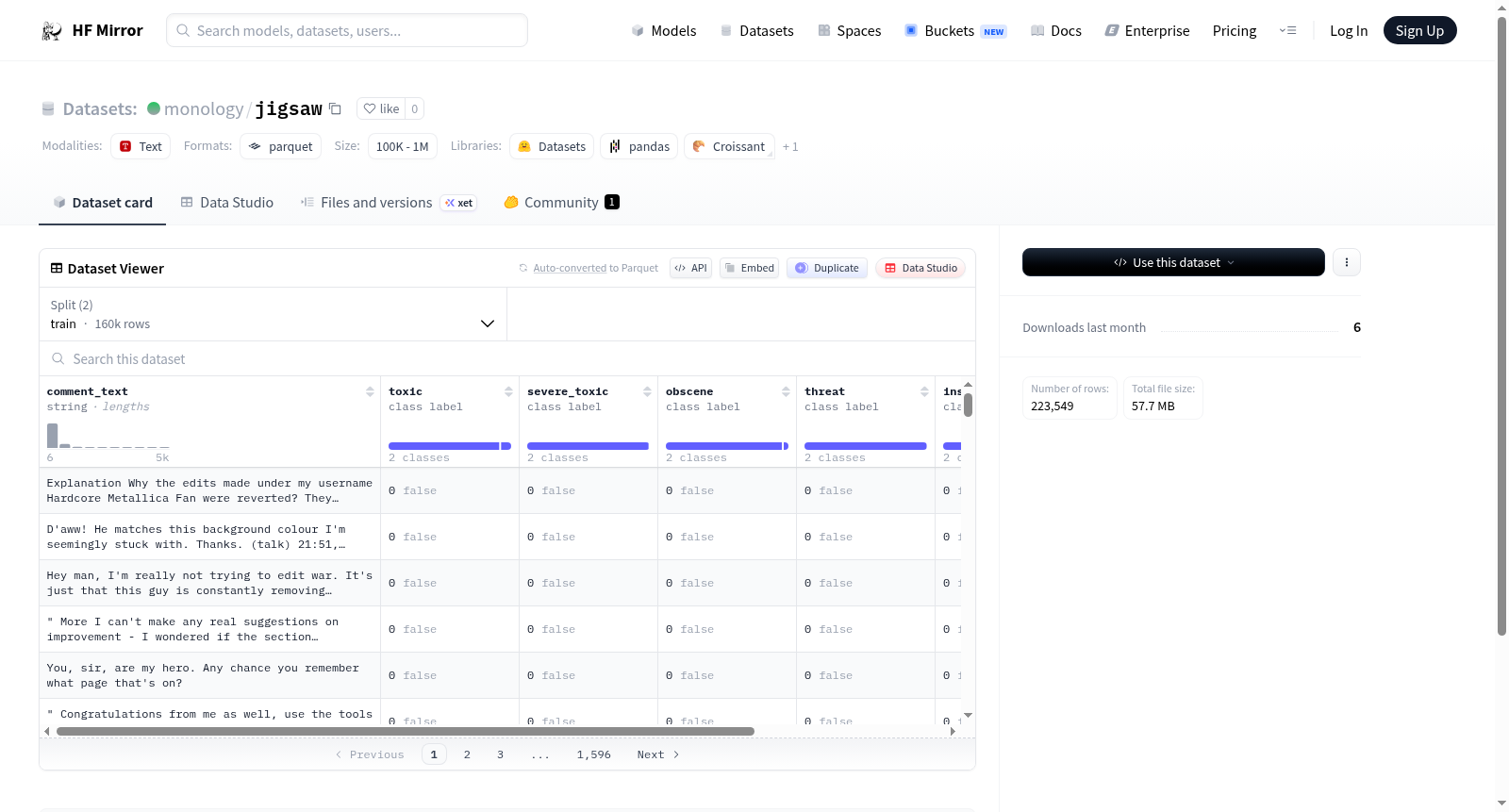
Task: Switch to the Dataset card tab
Action: (x=102, y=203)
